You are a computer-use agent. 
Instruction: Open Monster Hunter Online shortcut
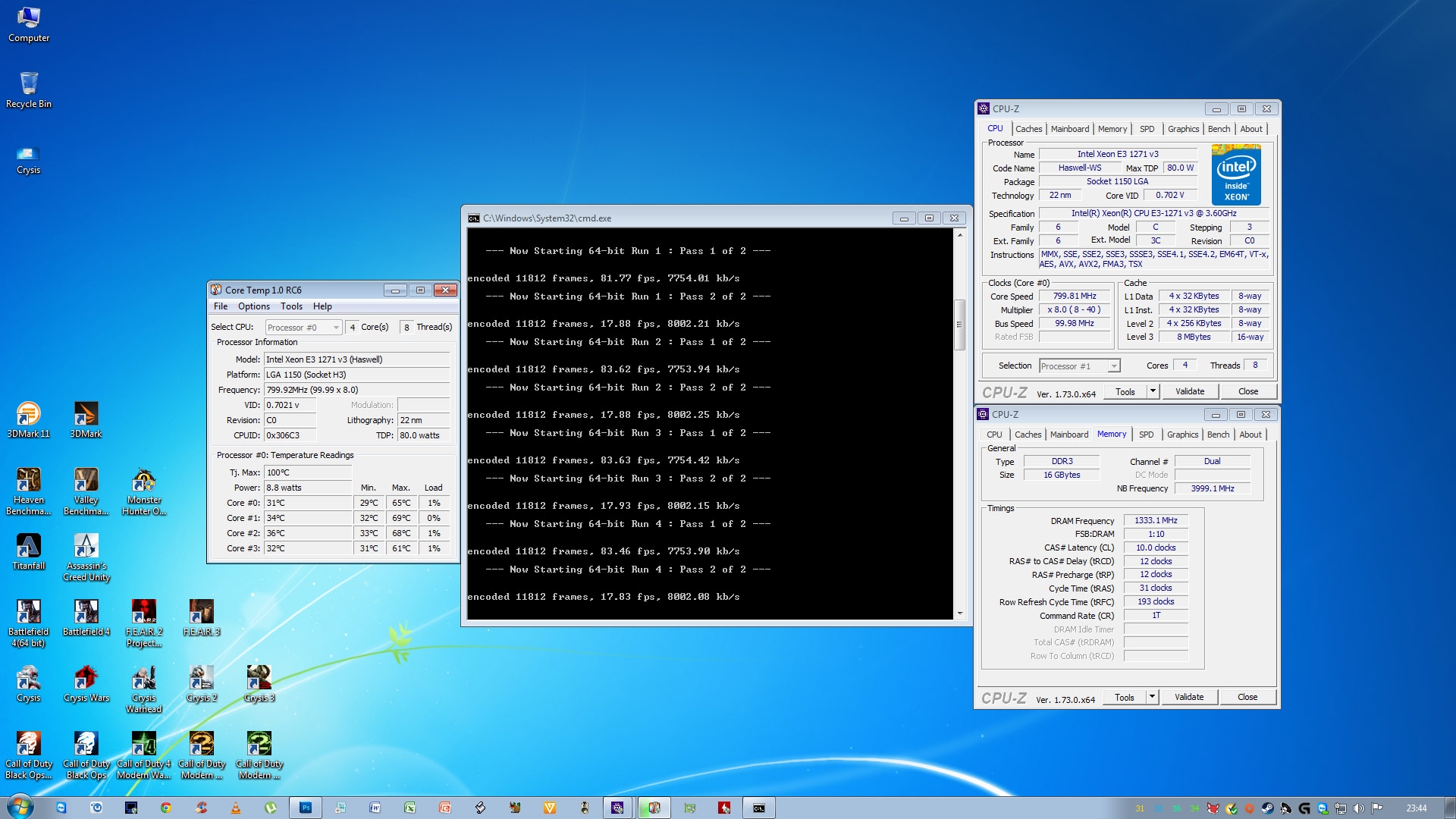point(144,491)
